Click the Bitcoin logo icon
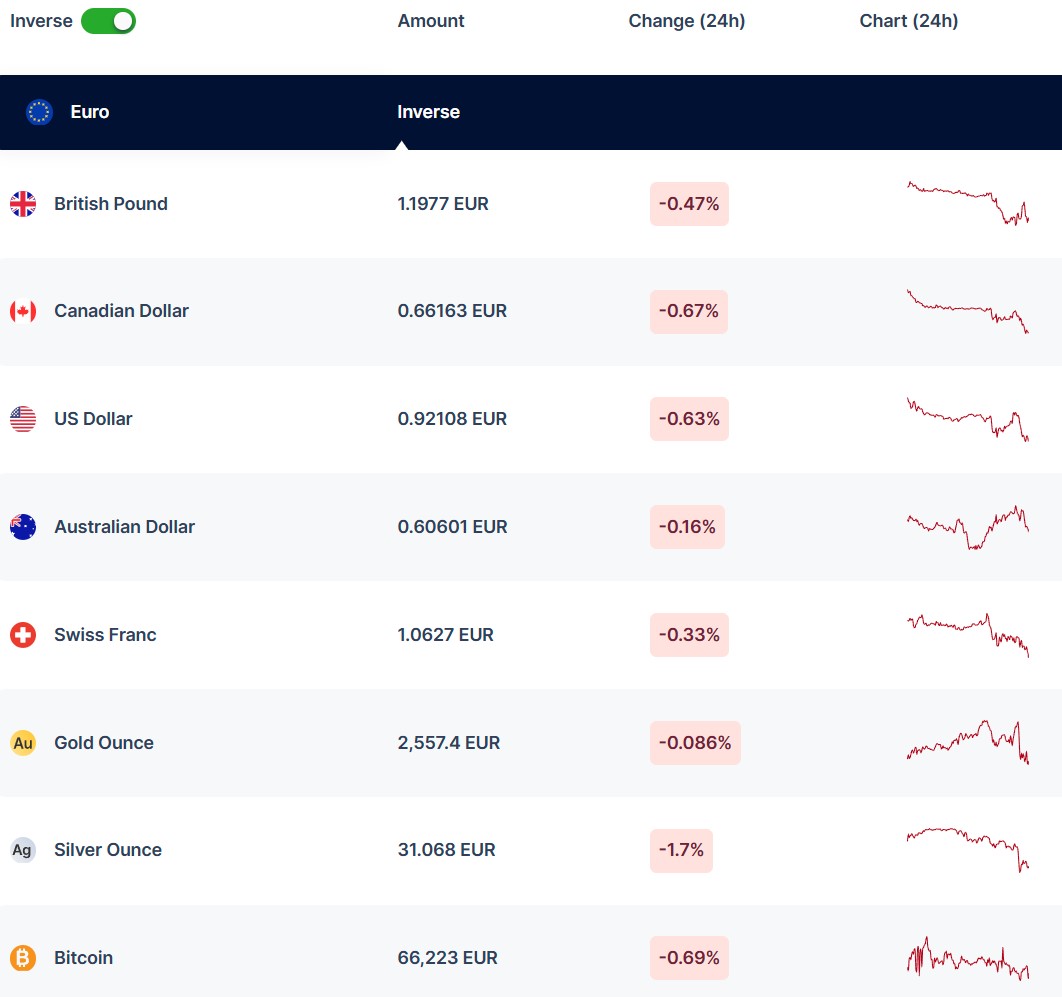1062x997 pixels. click(23, 958)
